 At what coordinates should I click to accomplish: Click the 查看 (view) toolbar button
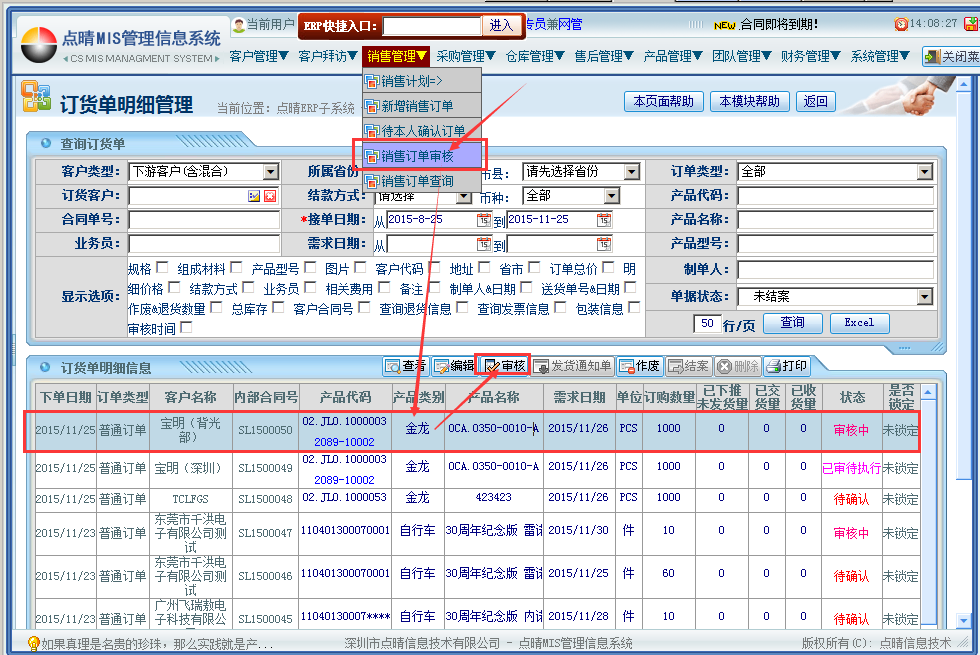[405, 366]
